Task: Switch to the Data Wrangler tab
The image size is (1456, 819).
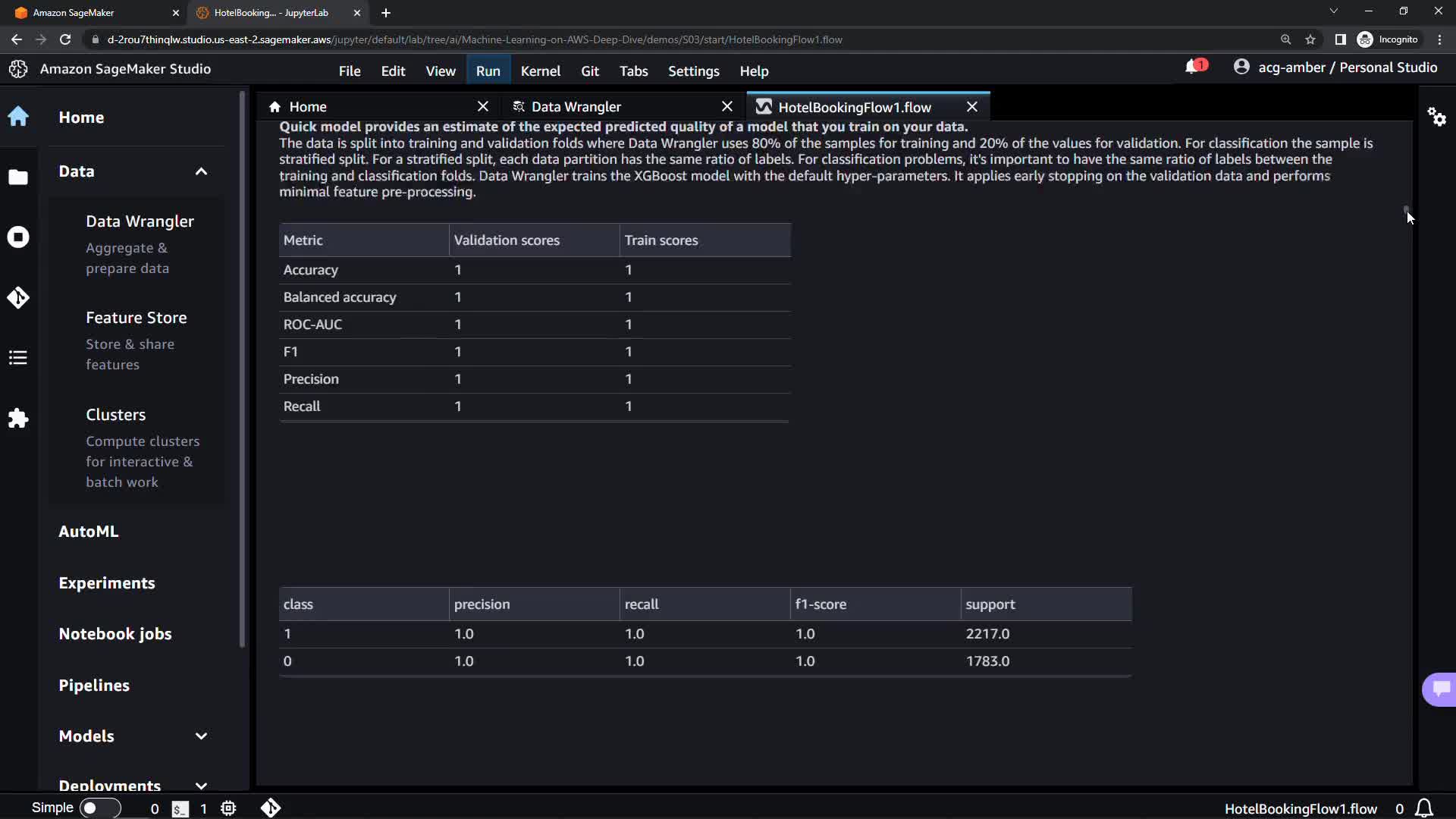Action: [x=576, y=107]
